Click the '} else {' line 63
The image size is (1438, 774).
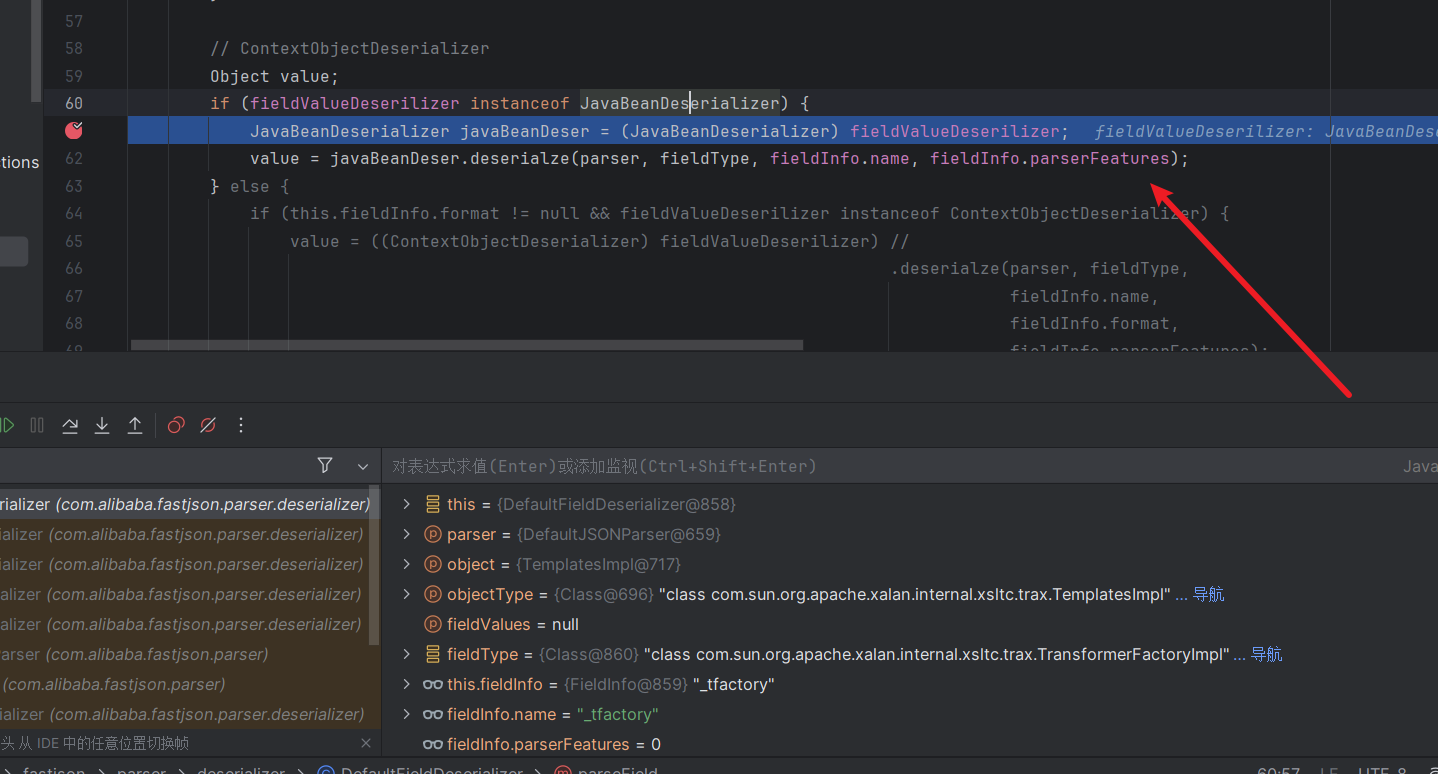250,186
